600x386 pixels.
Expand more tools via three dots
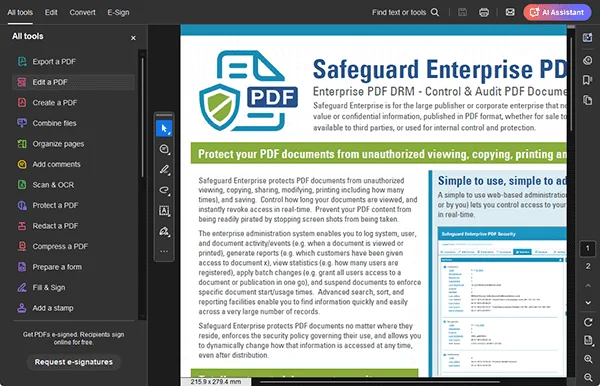coord(164,251)
